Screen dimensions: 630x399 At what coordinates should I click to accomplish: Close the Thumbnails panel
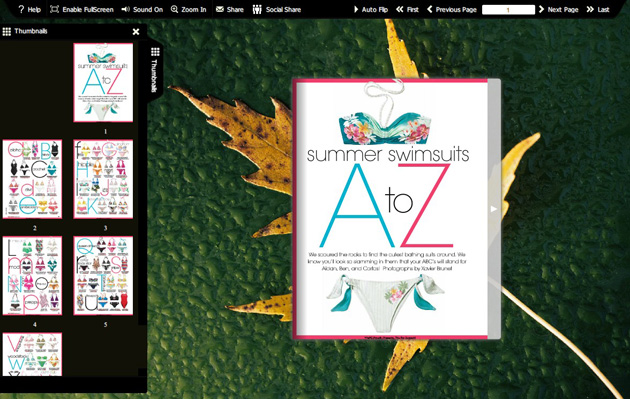click(136, 32)
